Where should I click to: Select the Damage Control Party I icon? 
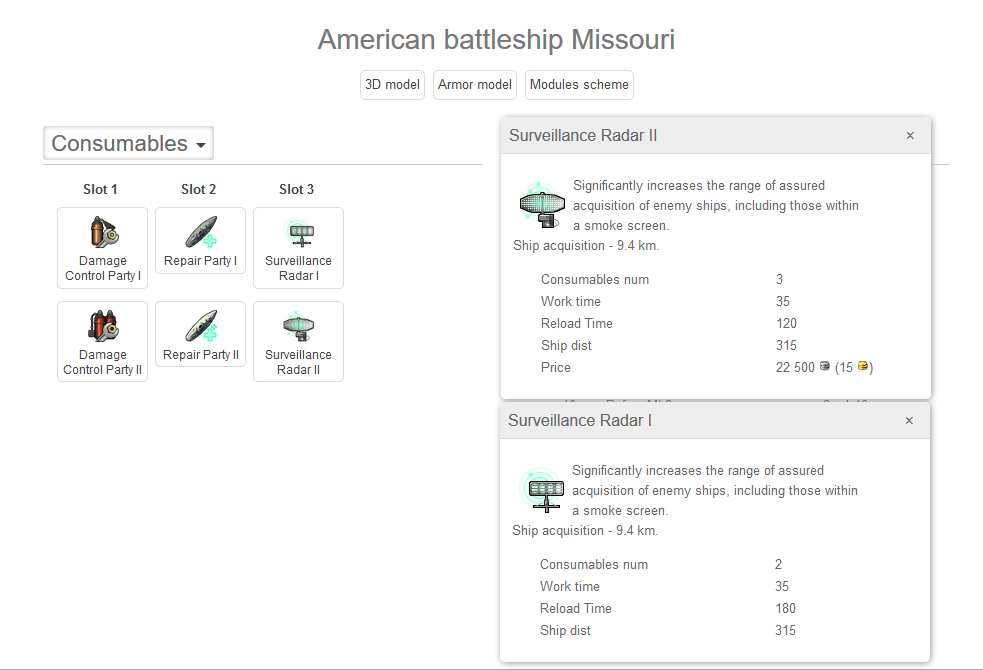coord(102,234)
